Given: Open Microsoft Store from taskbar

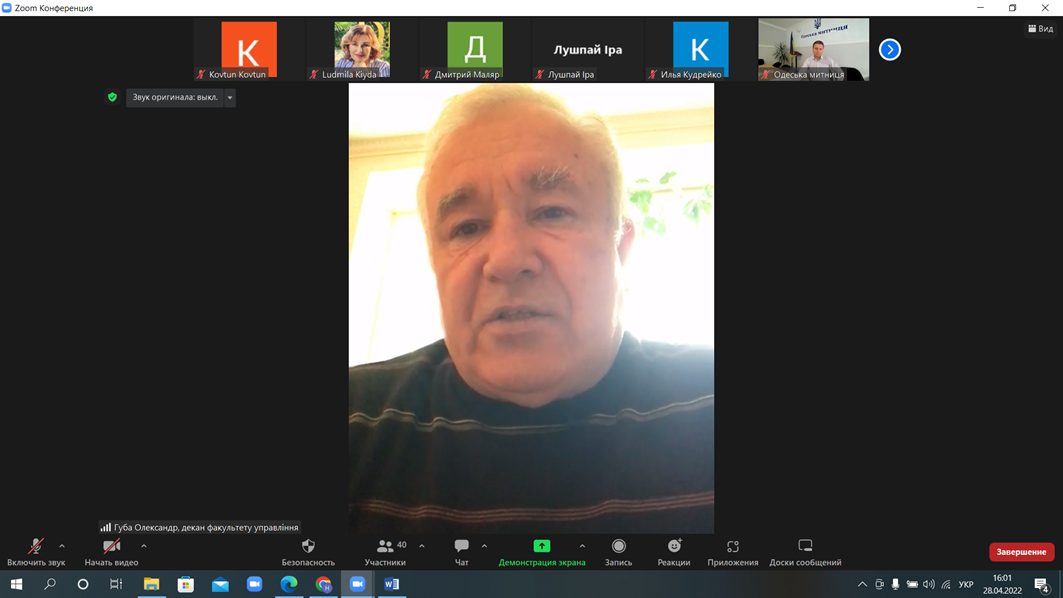Looking at the screenshot, I should tap(186, 584).
